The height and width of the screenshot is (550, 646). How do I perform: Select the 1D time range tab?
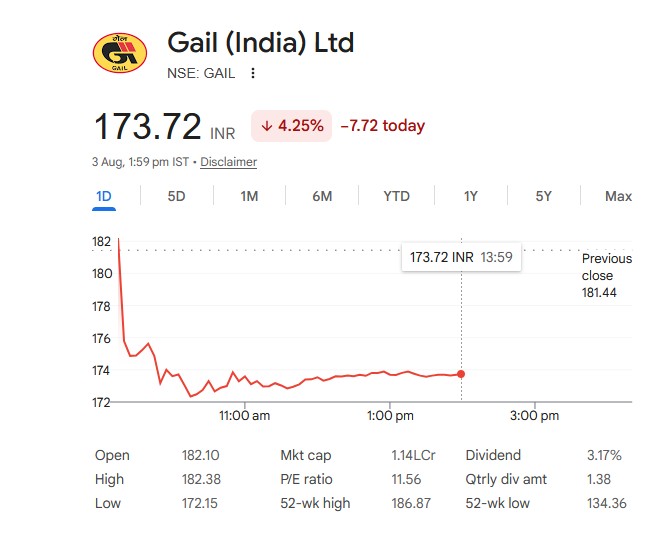[x=104, y=197]
